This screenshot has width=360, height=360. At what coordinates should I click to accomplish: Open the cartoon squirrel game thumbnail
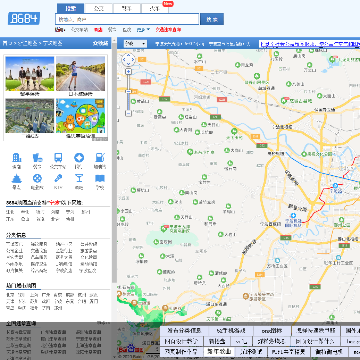pyautogui.click(x=80, y=116)
